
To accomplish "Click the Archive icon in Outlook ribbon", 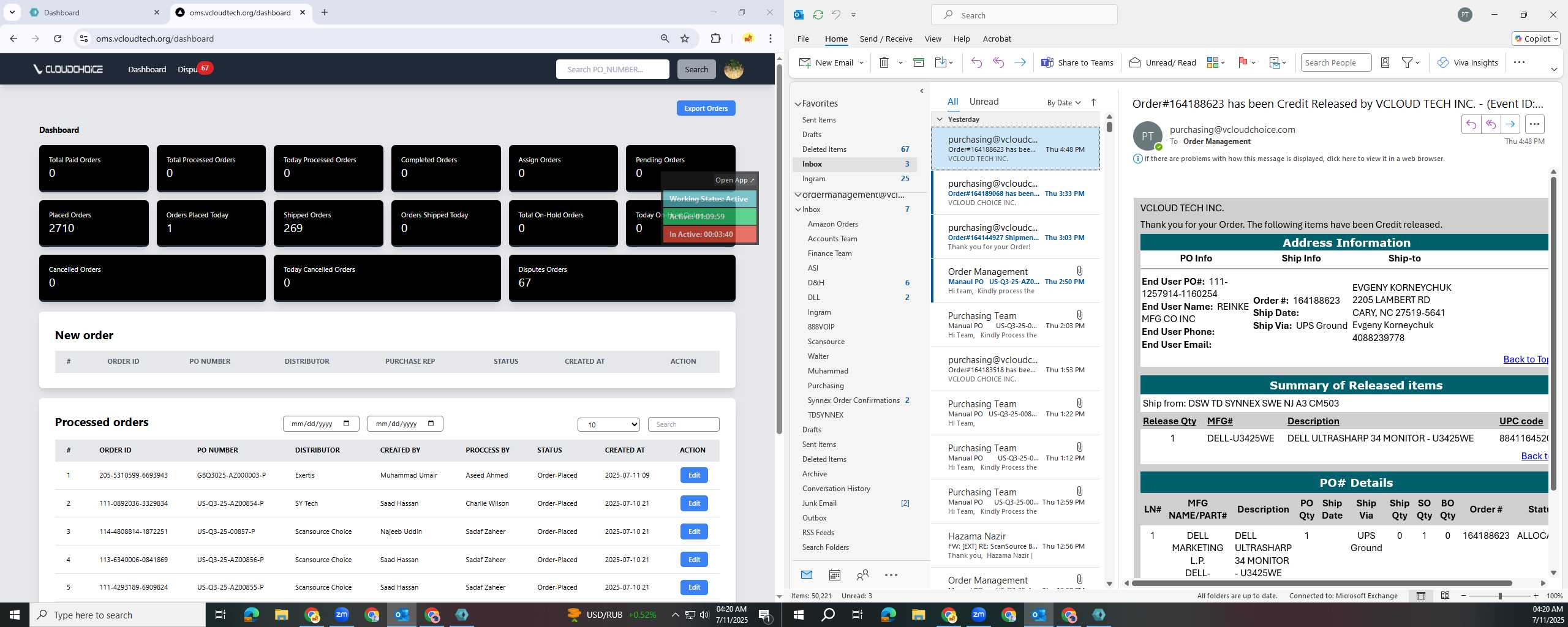I will tap(918, 62).
